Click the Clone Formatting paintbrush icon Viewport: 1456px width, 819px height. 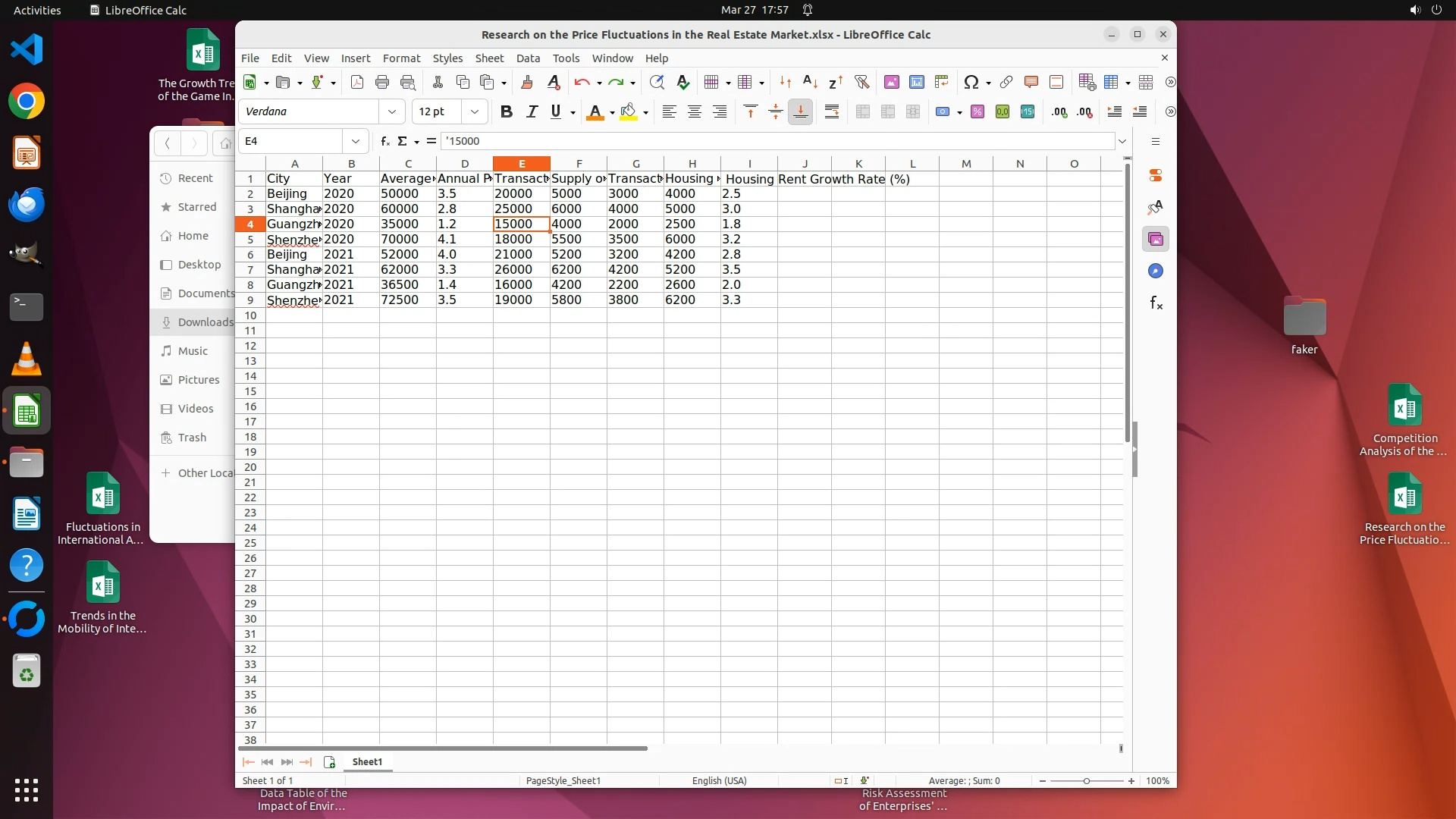tap(527, 82)
